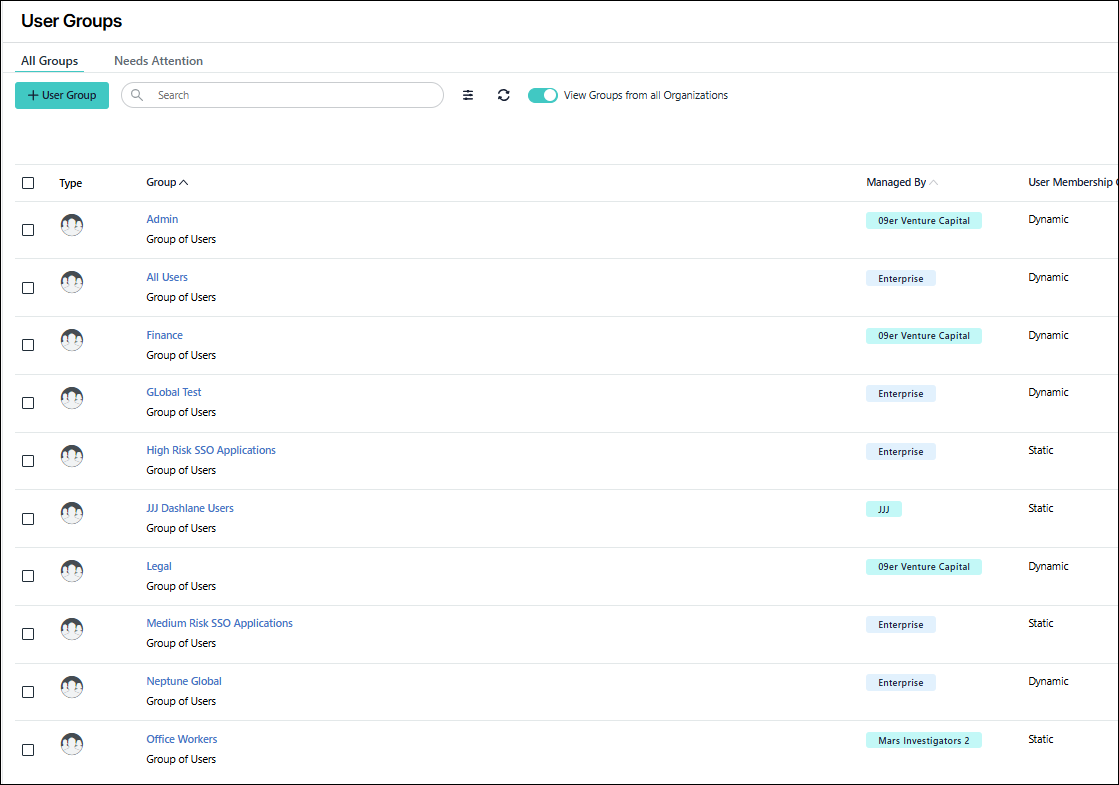
Task: Sort by the Managed By column
Action: [x=901, y=182]
